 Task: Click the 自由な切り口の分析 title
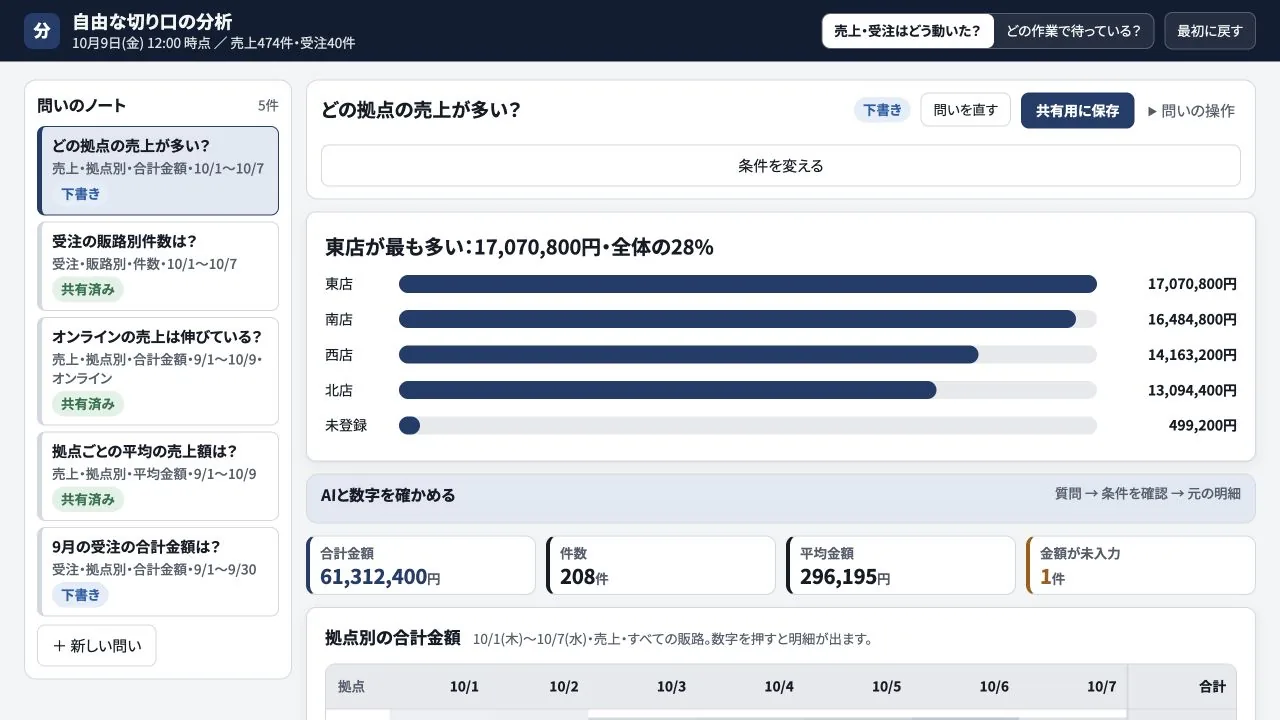tap(153, 22)
